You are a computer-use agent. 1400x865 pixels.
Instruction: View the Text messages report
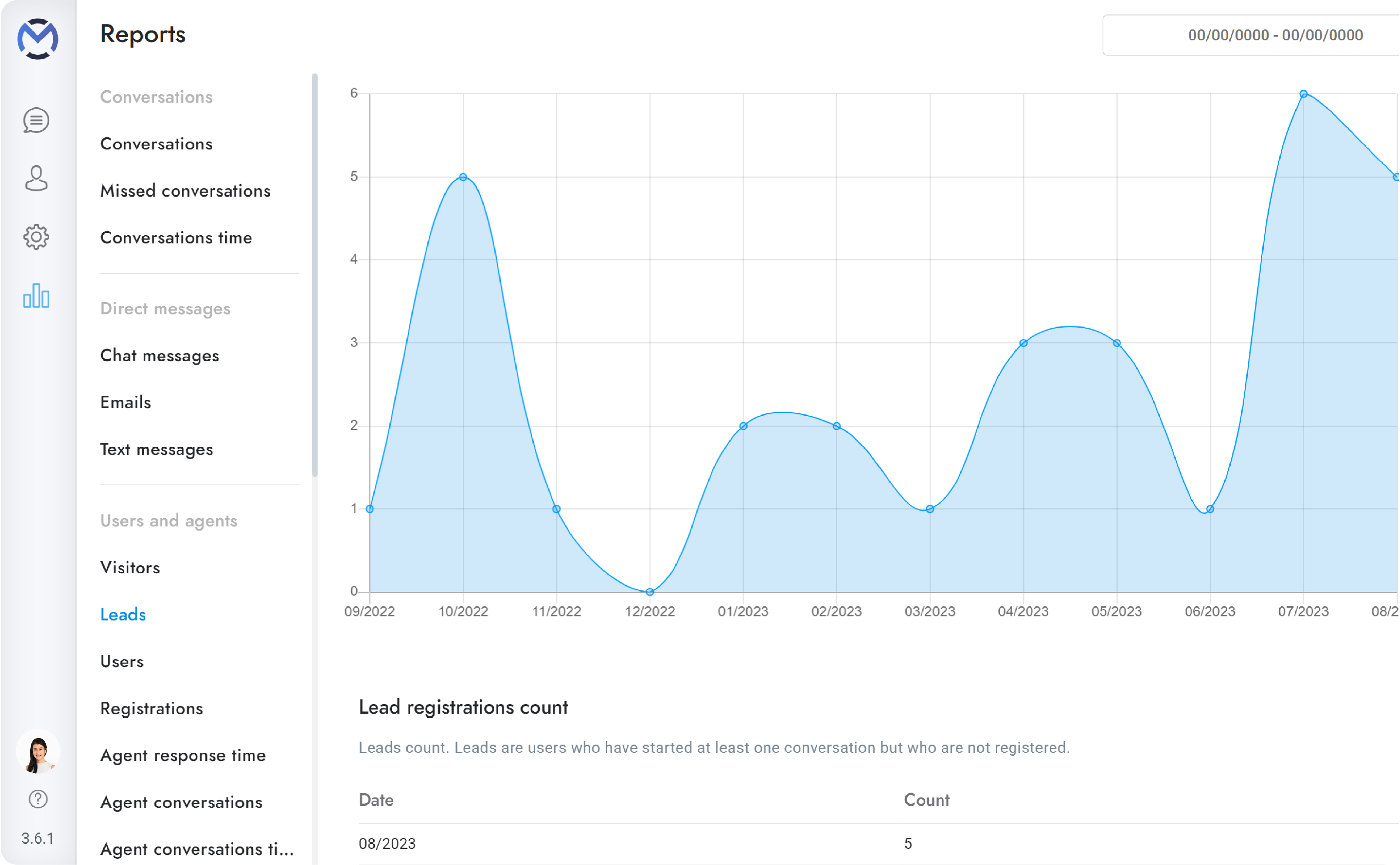(x=157, y=449)
